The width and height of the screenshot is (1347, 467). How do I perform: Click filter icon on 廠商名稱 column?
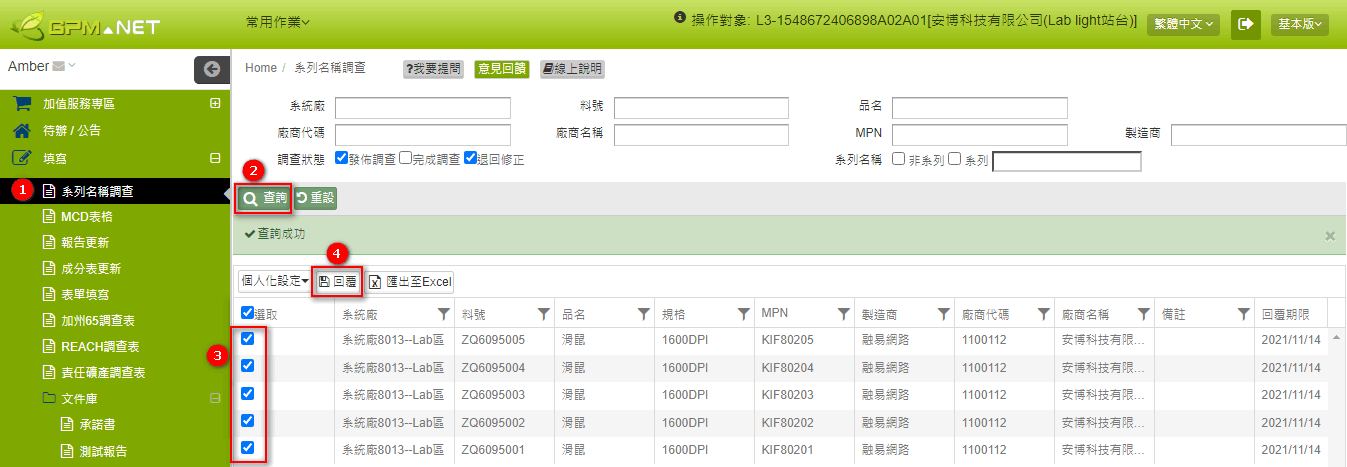coord(1143,314)
